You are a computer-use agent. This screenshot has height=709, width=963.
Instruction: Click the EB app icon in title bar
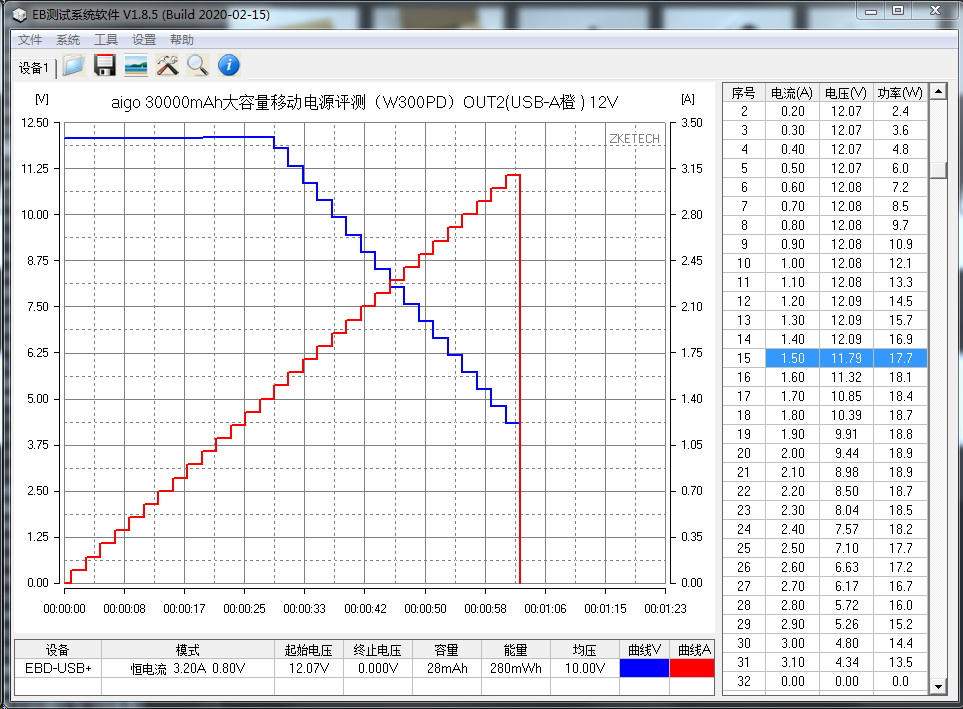click(x=20, y=14)
